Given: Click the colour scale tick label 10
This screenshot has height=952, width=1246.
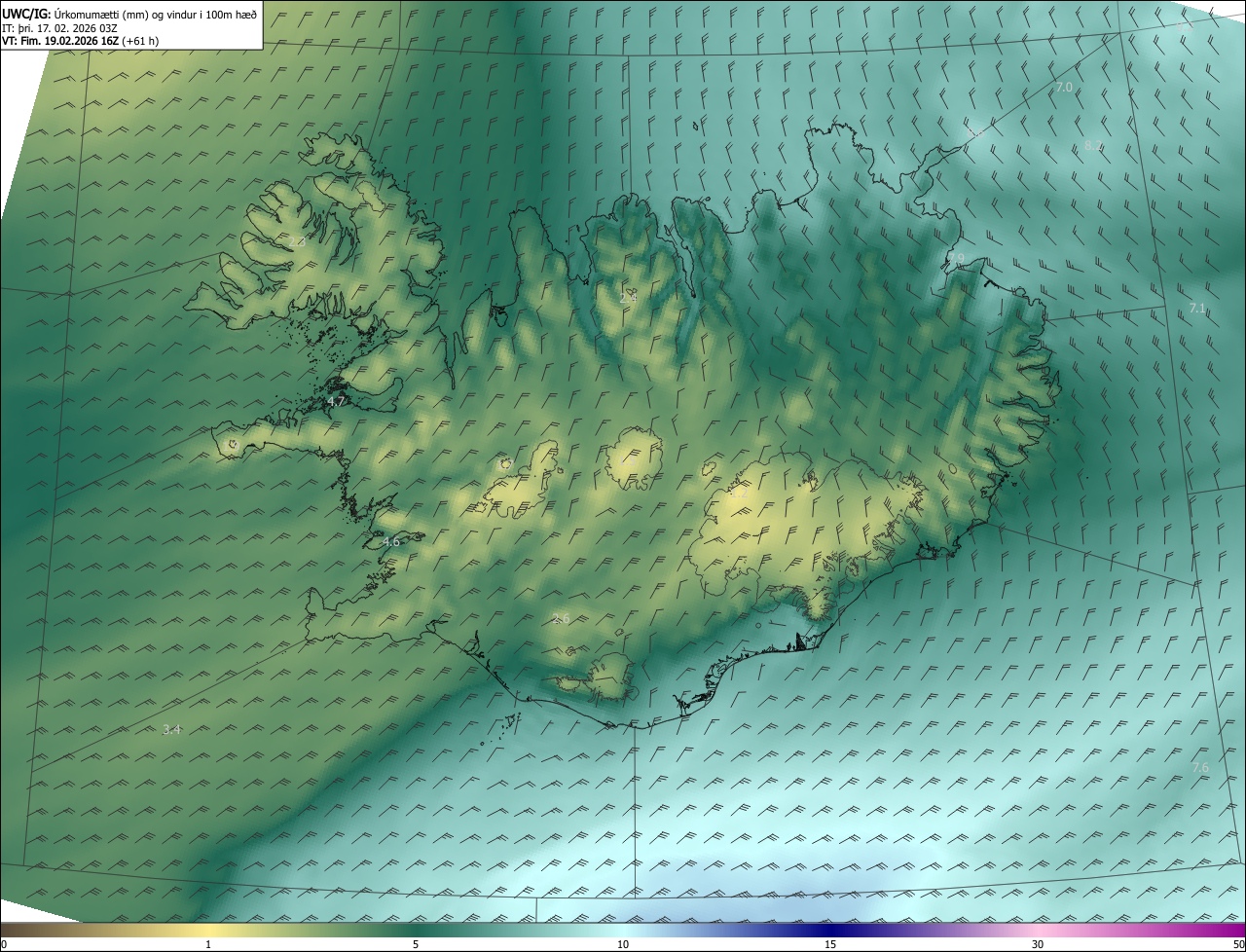Looking at the screenshot, I should pyautogui.click(x=623, y=944).
